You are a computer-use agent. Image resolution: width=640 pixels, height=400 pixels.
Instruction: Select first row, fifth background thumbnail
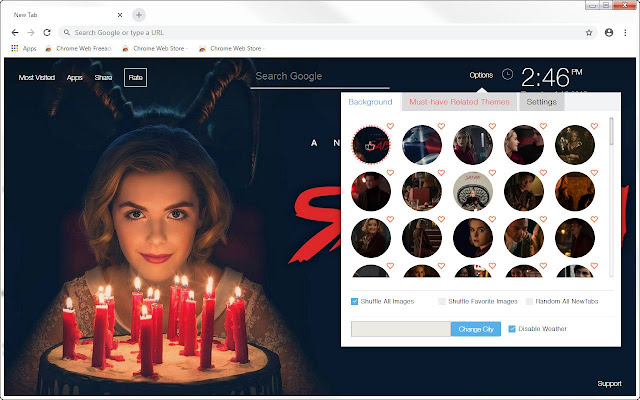coord(575,145)
